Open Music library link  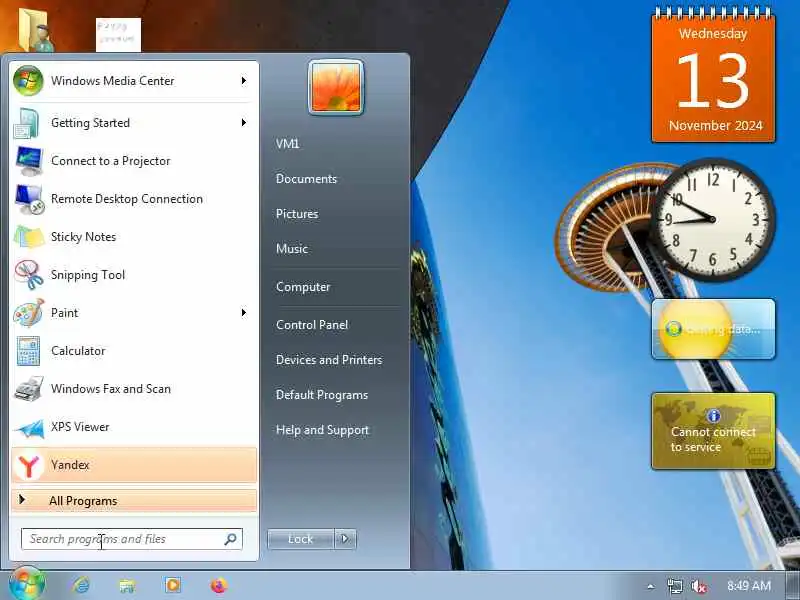(292, 249)
